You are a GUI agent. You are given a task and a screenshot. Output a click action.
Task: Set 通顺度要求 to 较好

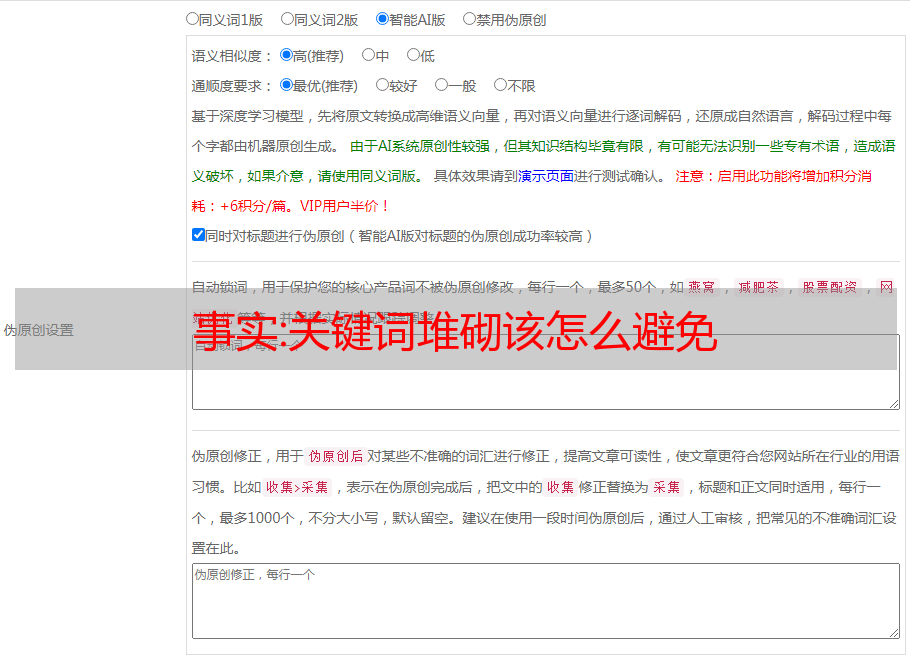382,85
